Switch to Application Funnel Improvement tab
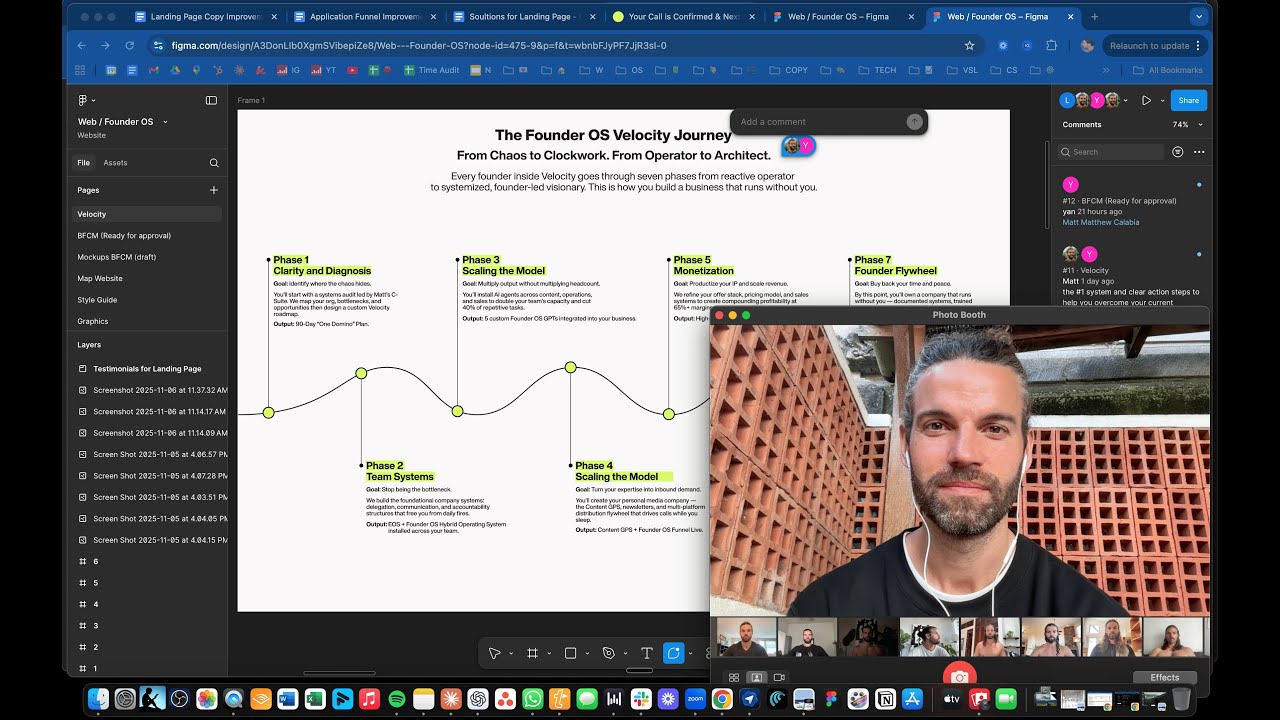This screenshot has width=1280, height=720. click(365, 17)
